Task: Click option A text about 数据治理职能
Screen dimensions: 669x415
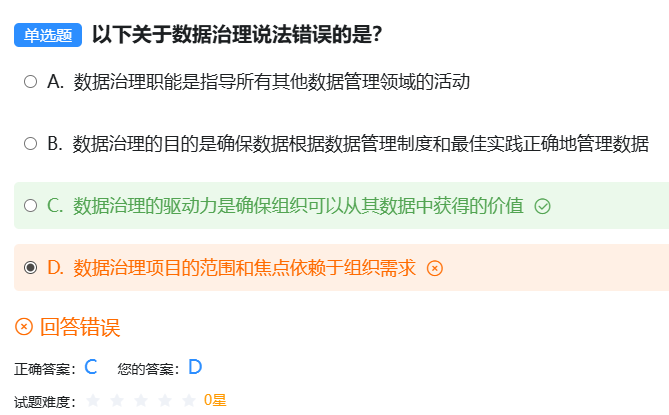Action: click(x=271, y=82)
